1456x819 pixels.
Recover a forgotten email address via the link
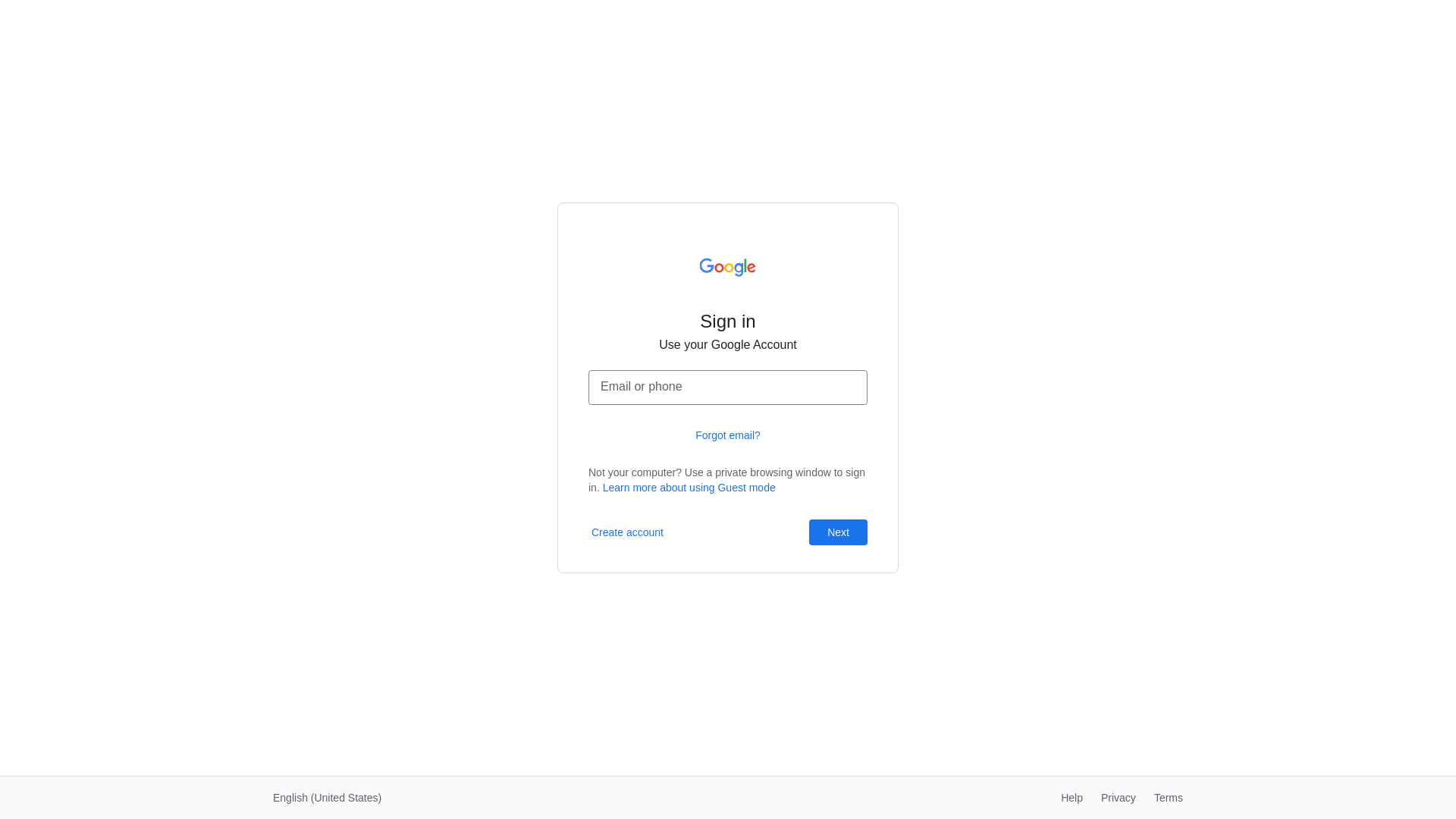pyautogui.click(x=728, y=435)
